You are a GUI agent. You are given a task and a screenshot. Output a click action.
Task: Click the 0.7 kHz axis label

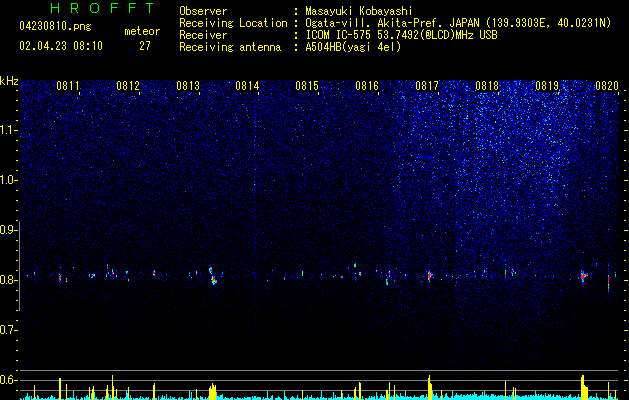(x=8, y=330)
